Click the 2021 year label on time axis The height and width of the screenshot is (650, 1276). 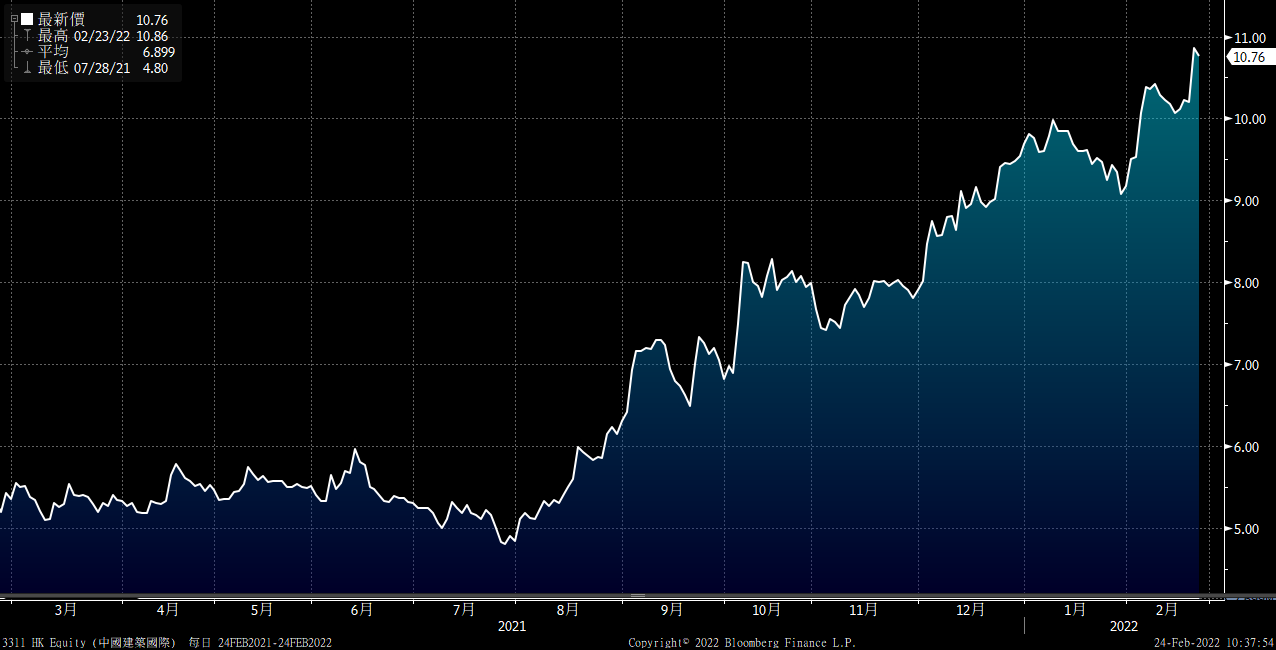point(511,626)
